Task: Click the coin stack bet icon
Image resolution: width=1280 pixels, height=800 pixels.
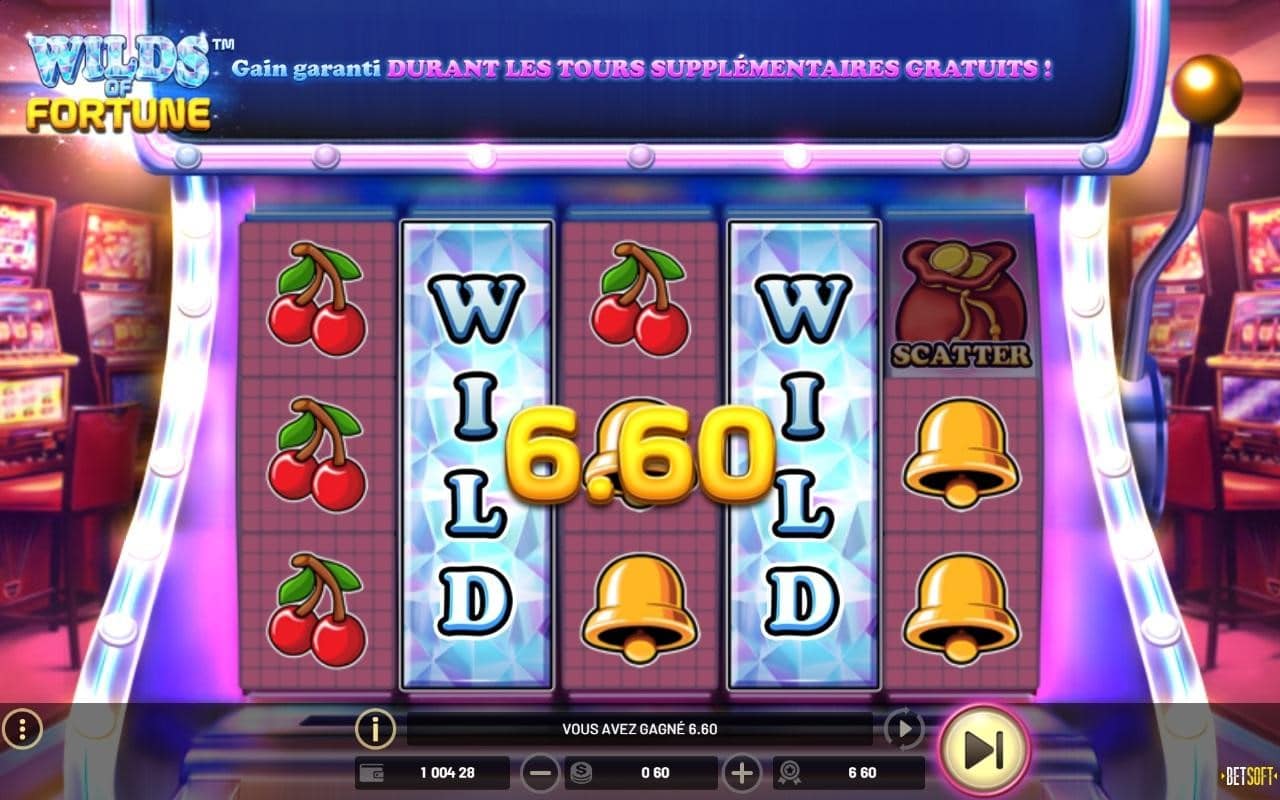Action: 580,772
